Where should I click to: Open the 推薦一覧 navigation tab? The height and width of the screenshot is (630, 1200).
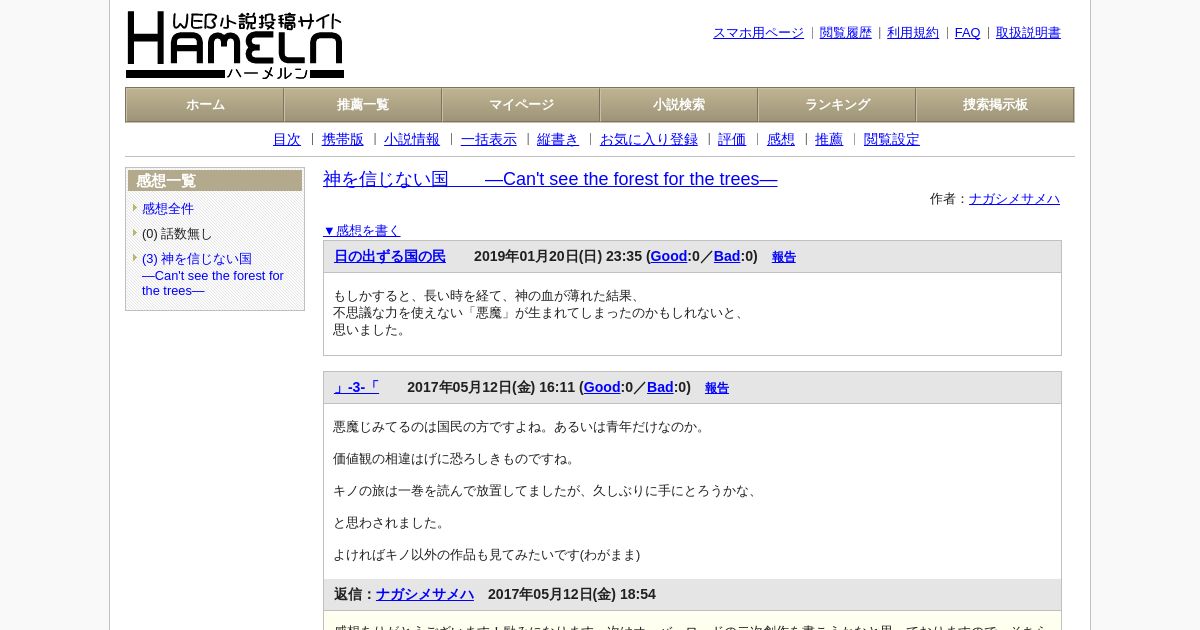click(x=363, y=105)
